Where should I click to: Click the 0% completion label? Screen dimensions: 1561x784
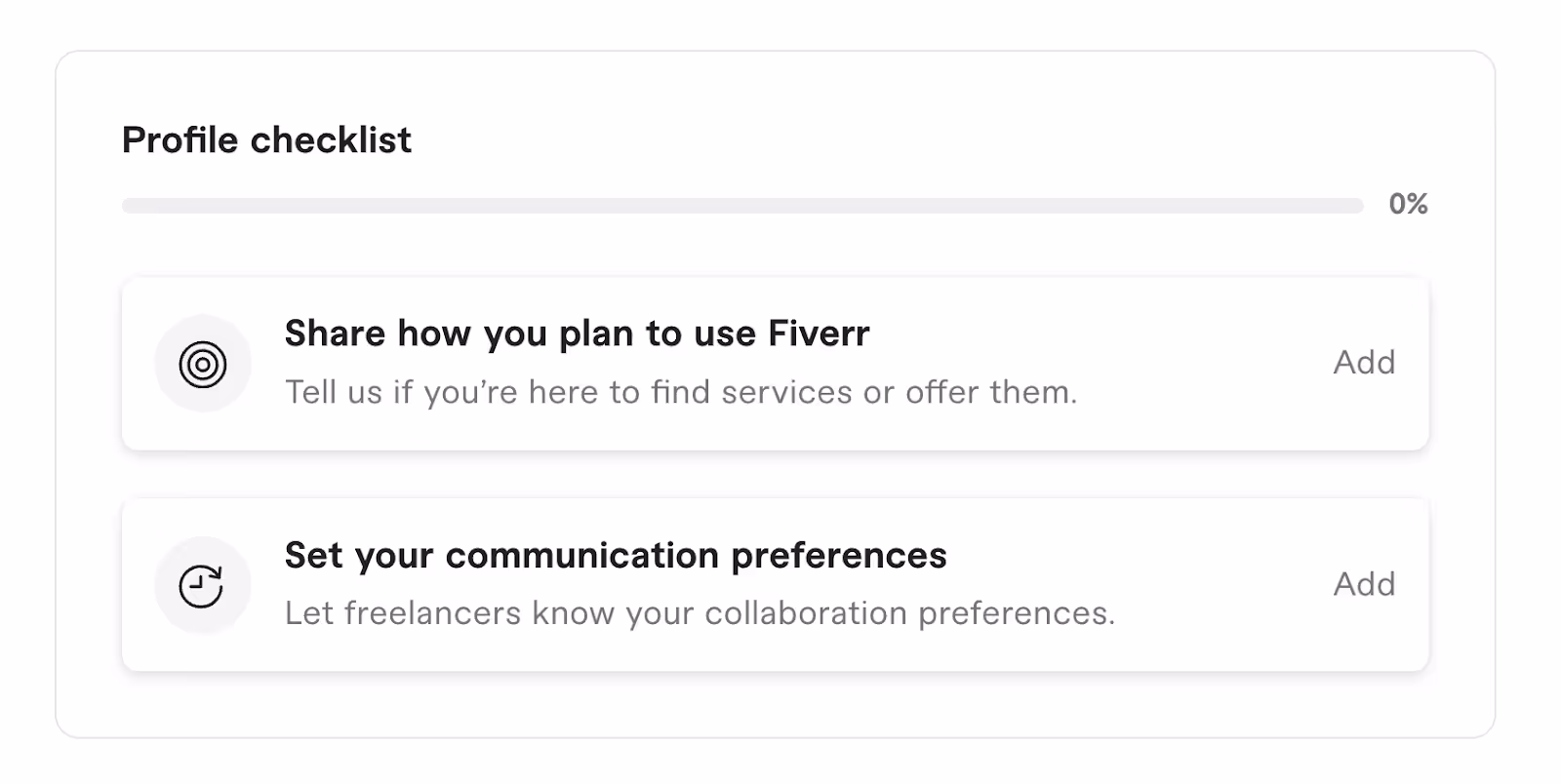[x=1408, y=204]
